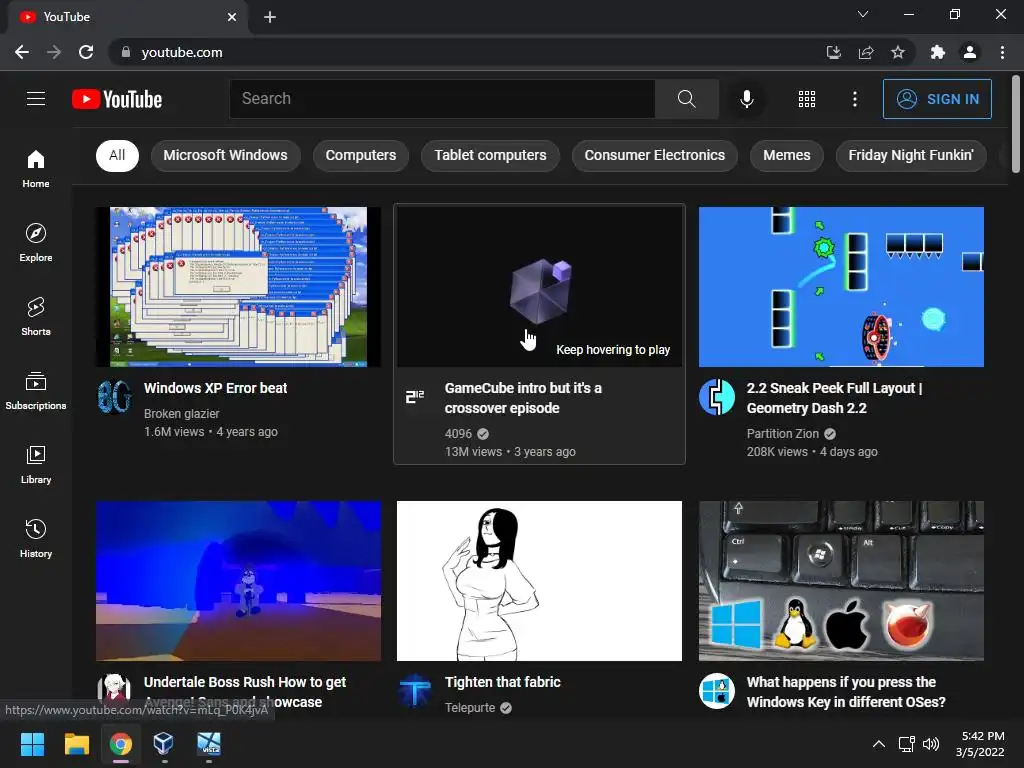Click Broken glazier channel name
Viewport: 1024px width, 768px height.
[x=182, y=413]
